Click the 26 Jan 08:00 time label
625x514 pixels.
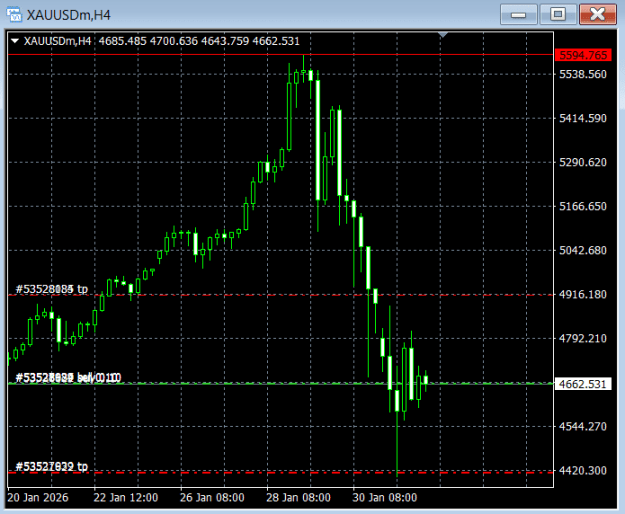(x=212, y=498)
